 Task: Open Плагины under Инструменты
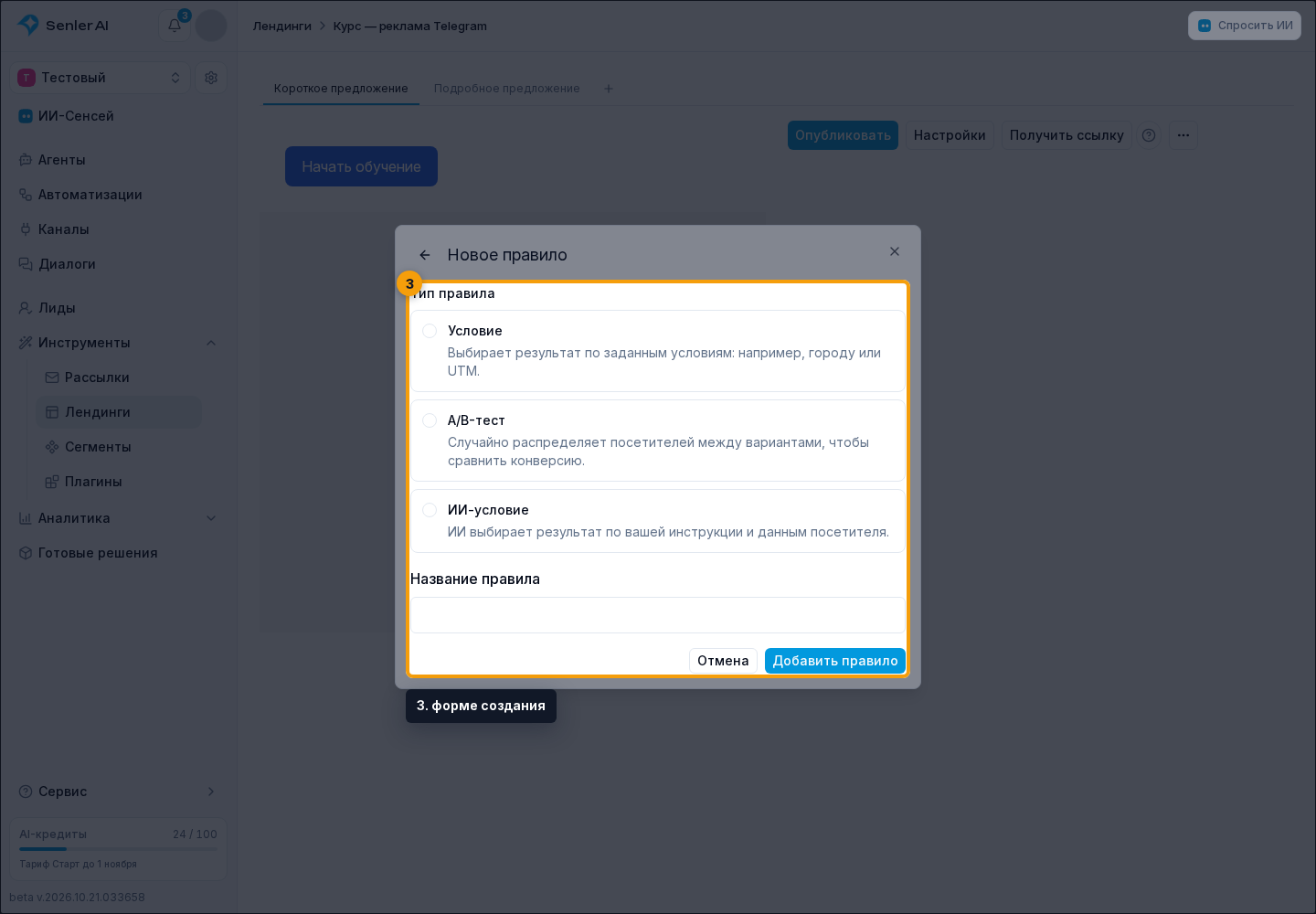point(119,482)
